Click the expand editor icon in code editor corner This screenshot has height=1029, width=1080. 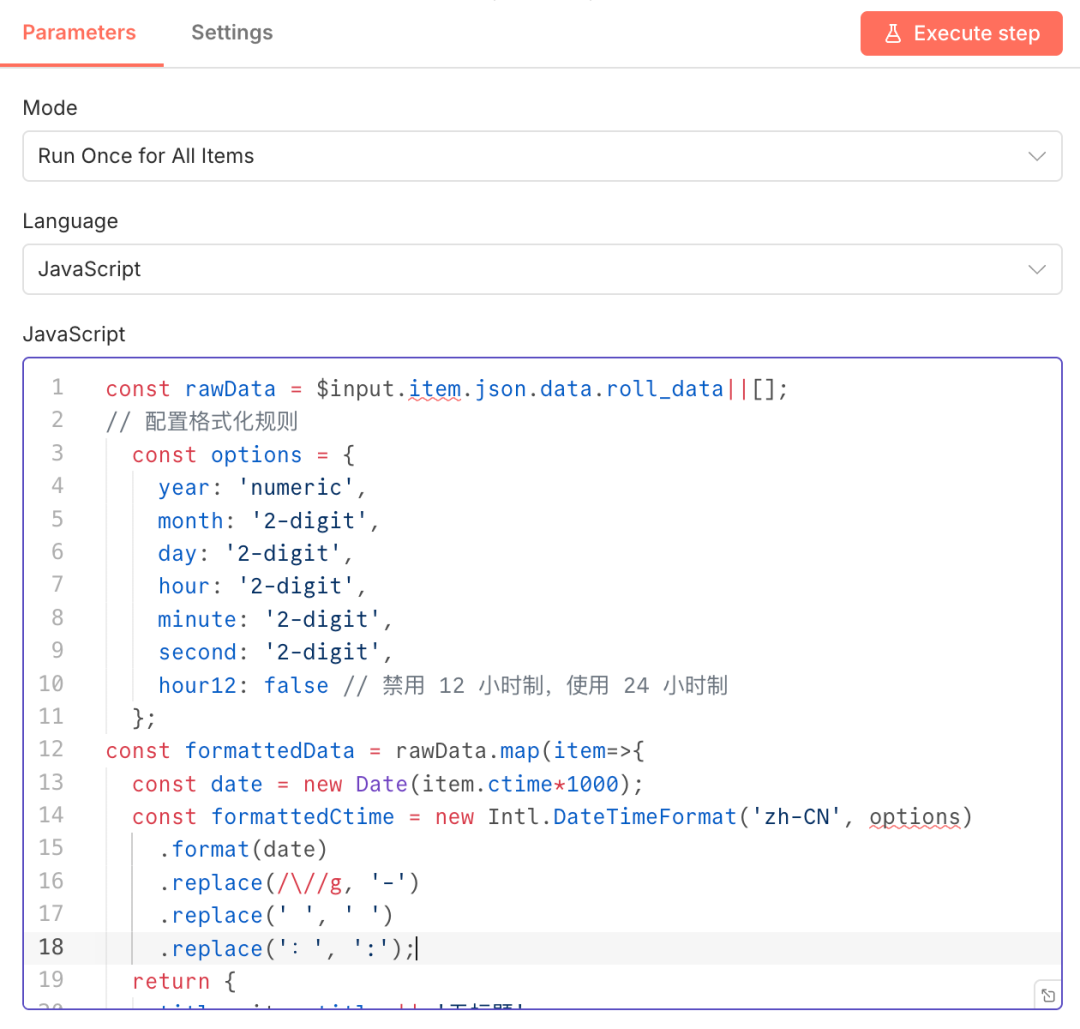coord(1047,995)
